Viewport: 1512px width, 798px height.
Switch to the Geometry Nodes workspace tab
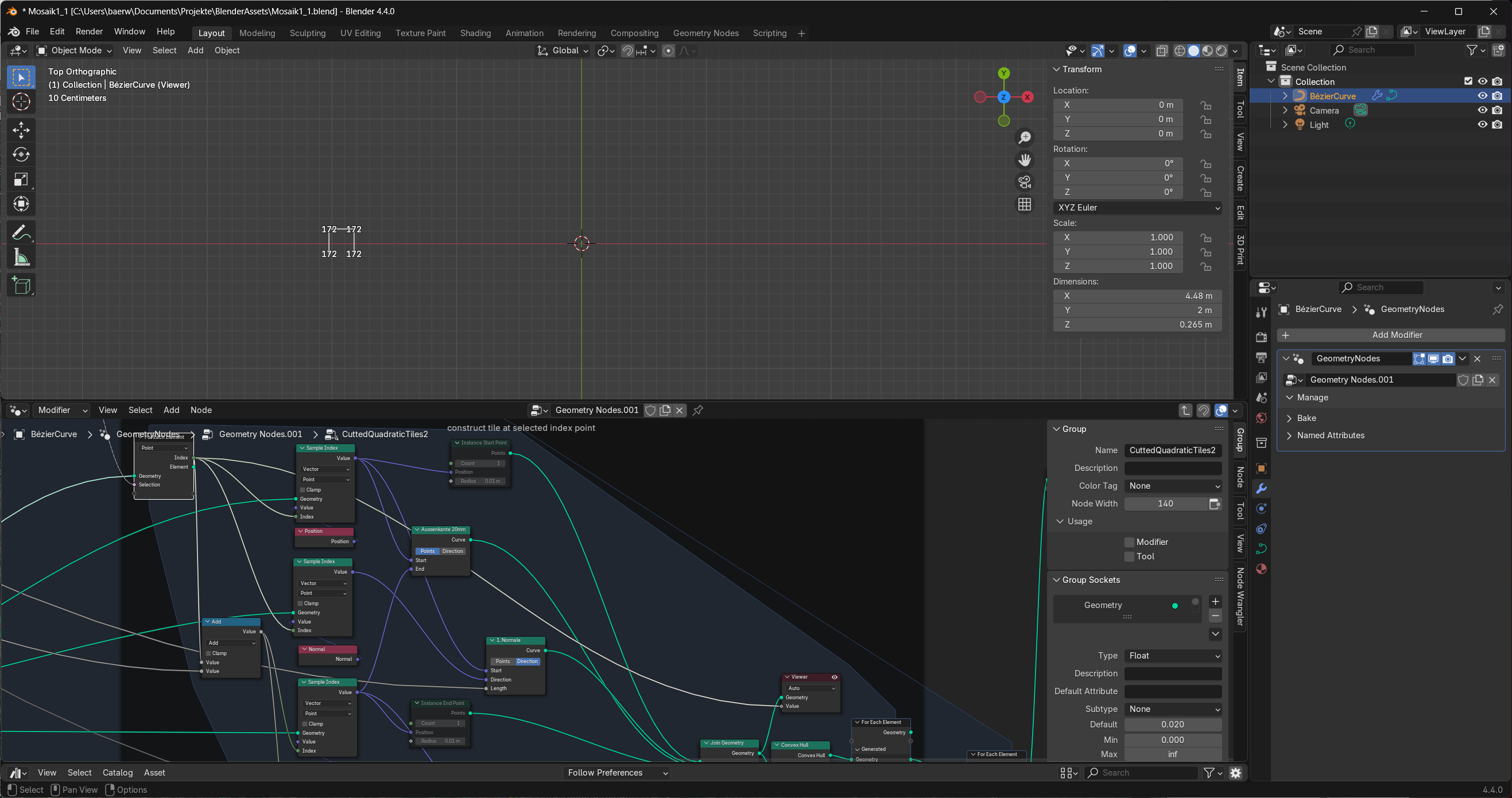[x=705, y=33]
